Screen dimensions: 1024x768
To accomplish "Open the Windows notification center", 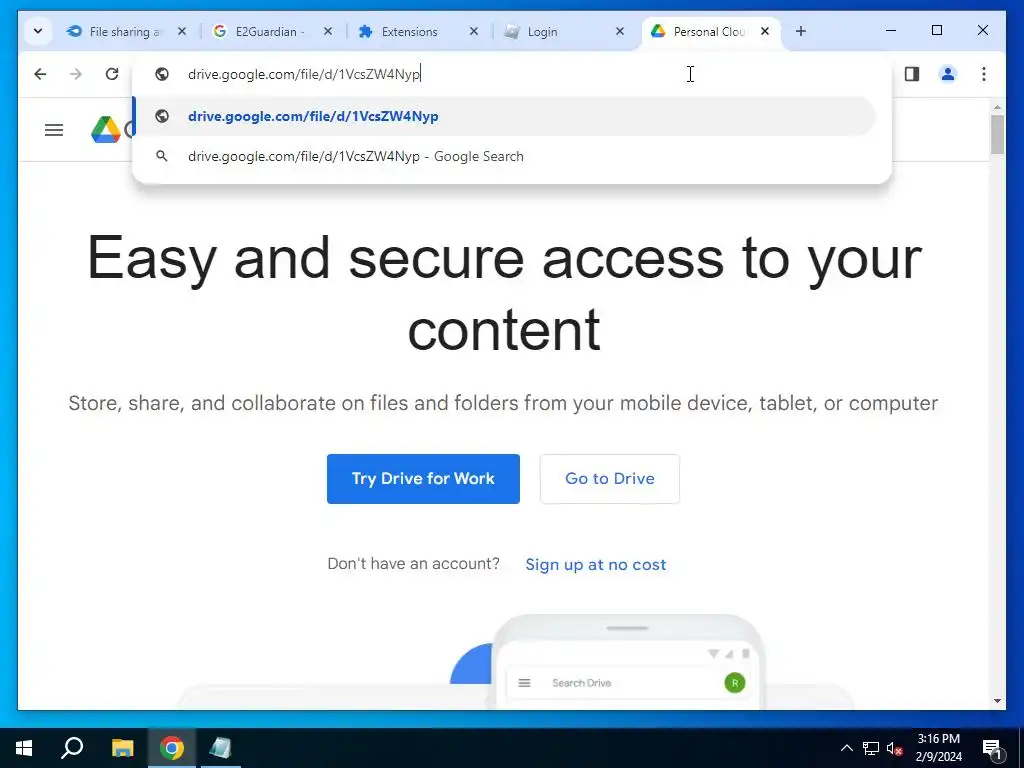I will [993, 748].
